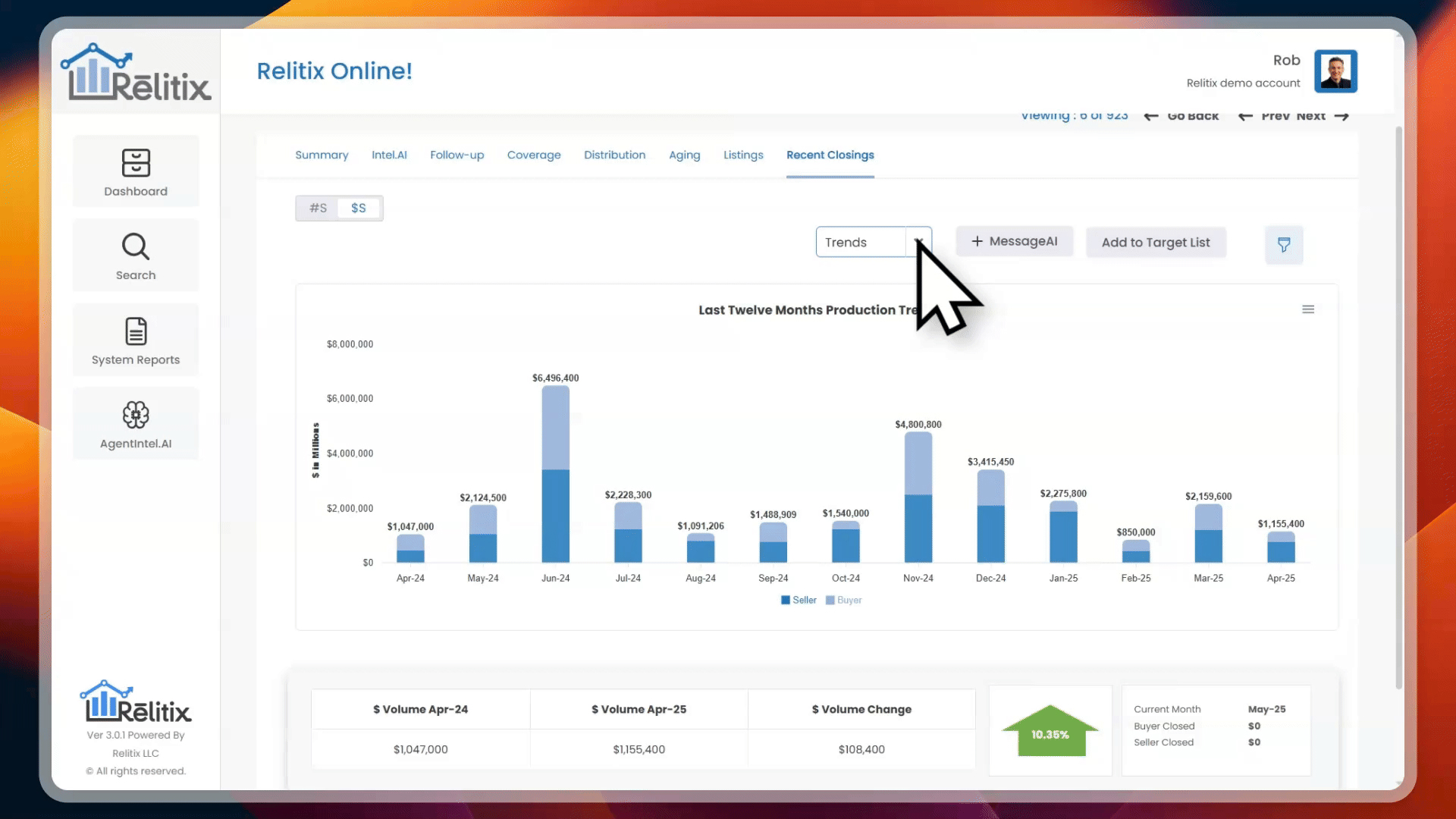1456x819 pixels.
Task: Click the $4,800,800 data label
Action: point(918,424)
